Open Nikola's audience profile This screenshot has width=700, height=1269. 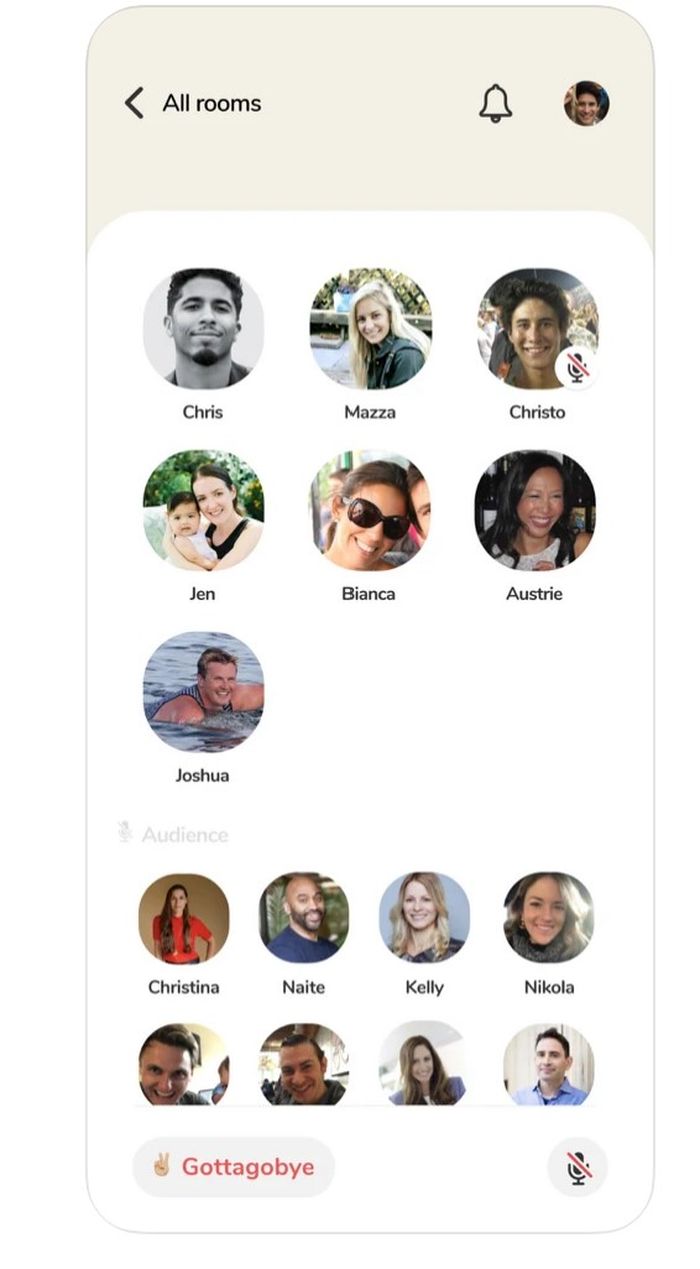549,918
